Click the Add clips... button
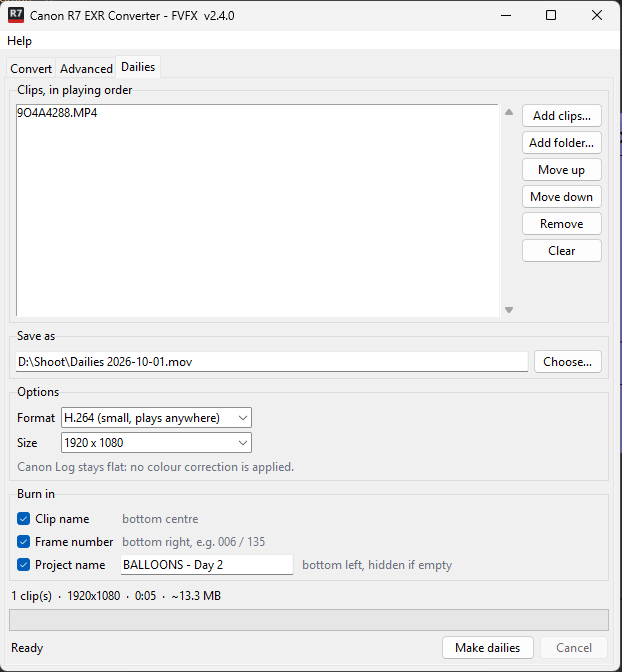622x672 pixels. [562, 116]
